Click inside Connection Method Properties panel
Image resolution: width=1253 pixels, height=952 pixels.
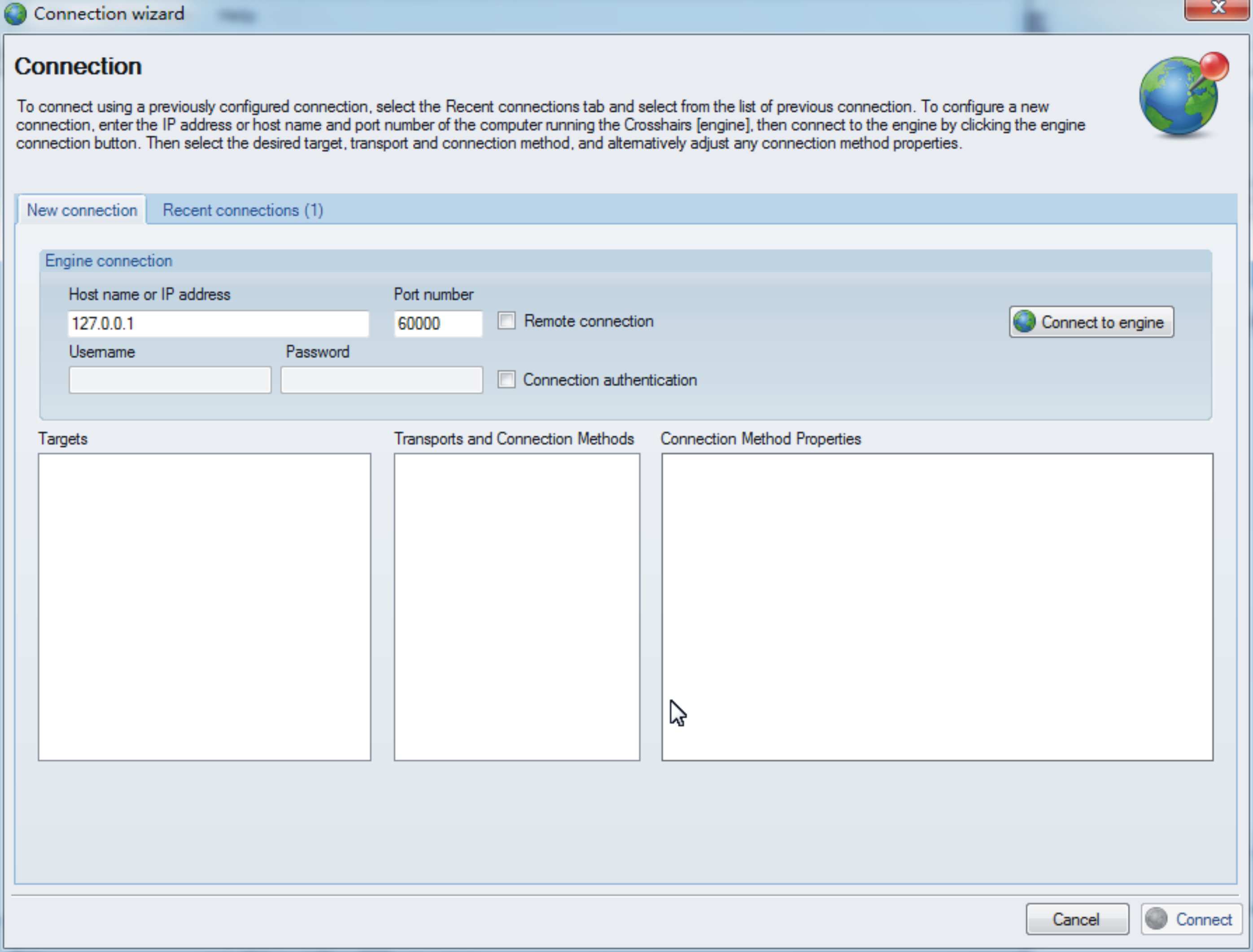point(937,607)
